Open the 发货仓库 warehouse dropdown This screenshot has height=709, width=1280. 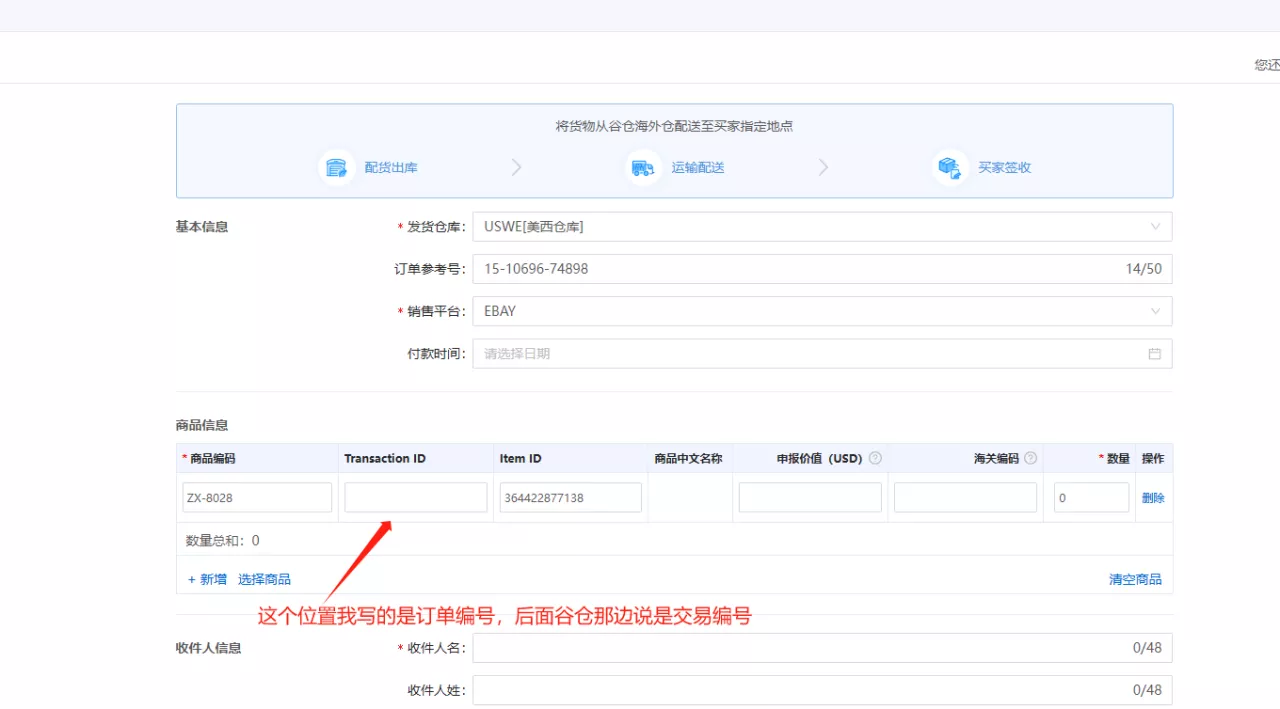tap(1156, 226)
